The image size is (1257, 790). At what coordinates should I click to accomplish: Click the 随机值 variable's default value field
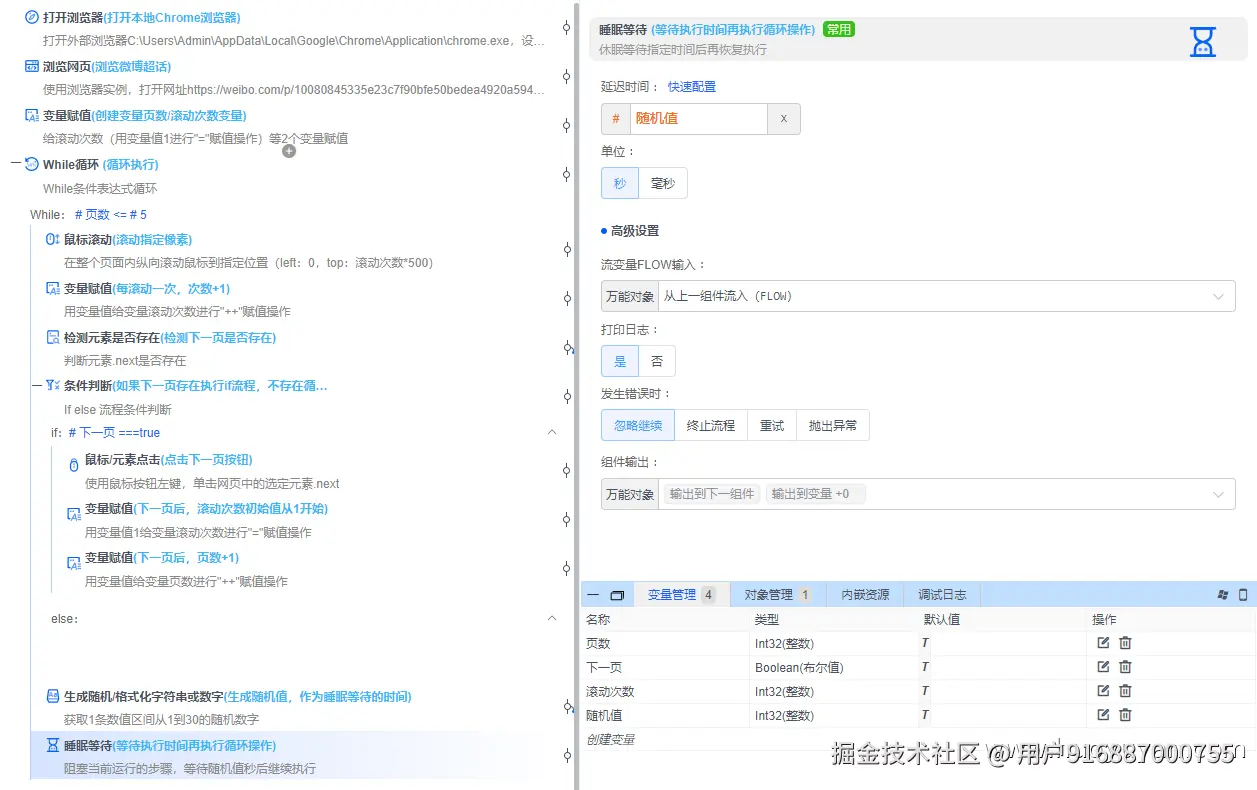tap(1003, 715)
